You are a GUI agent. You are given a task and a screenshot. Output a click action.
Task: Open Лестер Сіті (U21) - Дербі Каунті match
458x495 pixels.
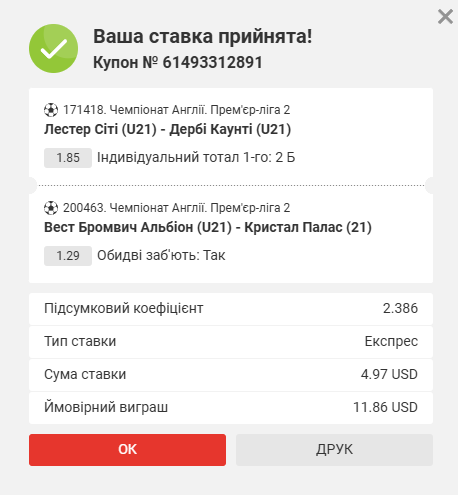167,129
